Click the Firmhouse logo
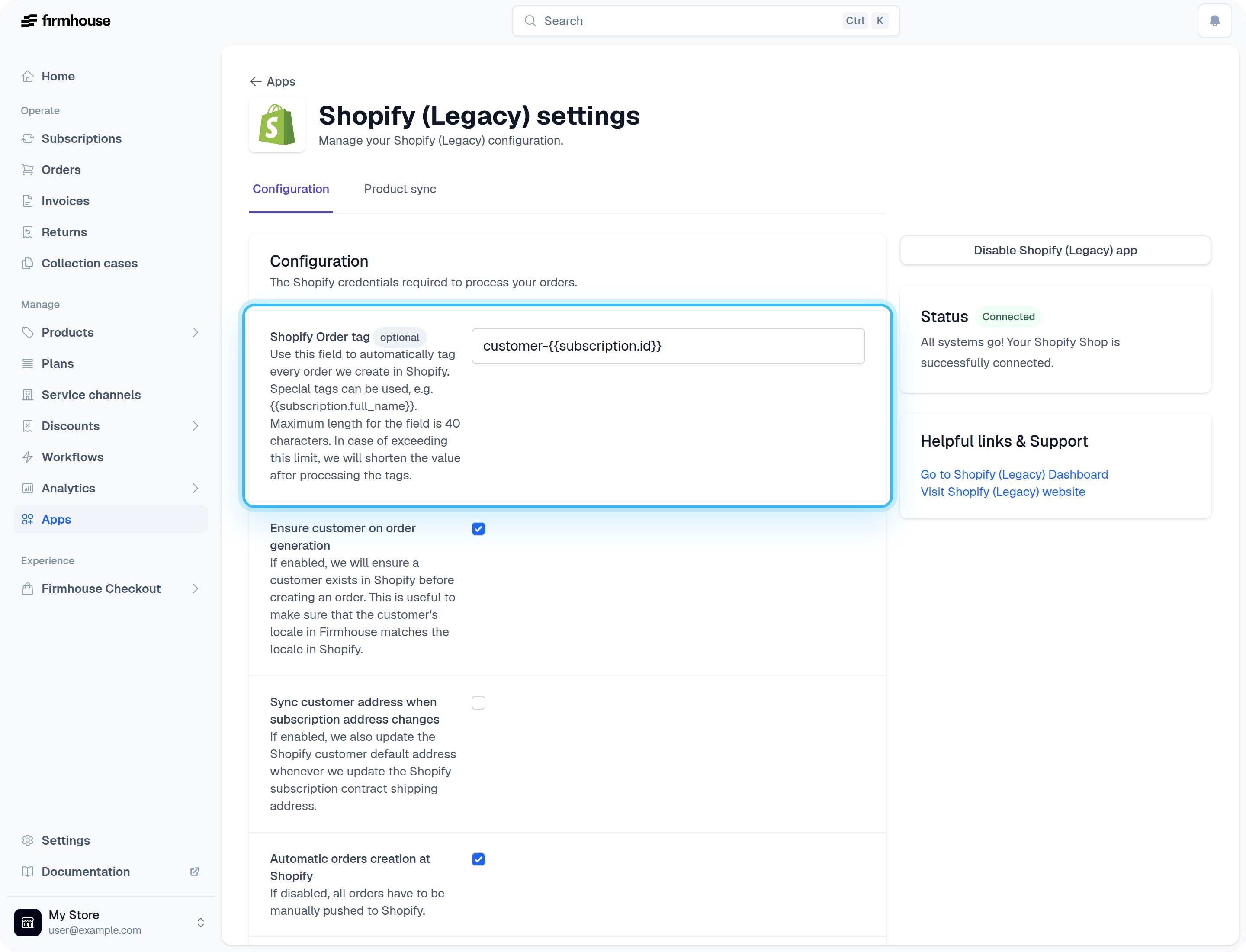Viewport: 1246px width, 952px height. [x=66, y=21]
